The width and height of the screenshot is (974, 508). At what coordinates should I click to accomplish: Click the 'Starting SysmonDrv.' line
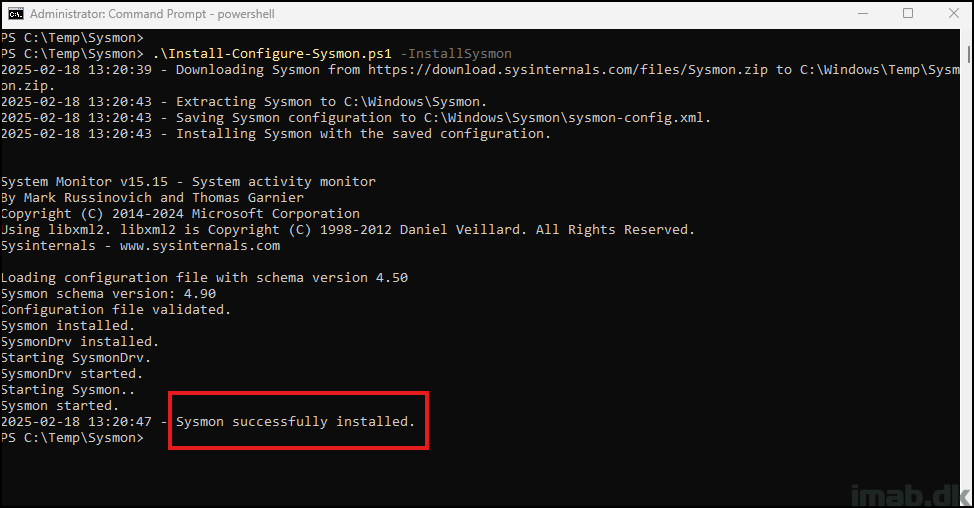76,358
